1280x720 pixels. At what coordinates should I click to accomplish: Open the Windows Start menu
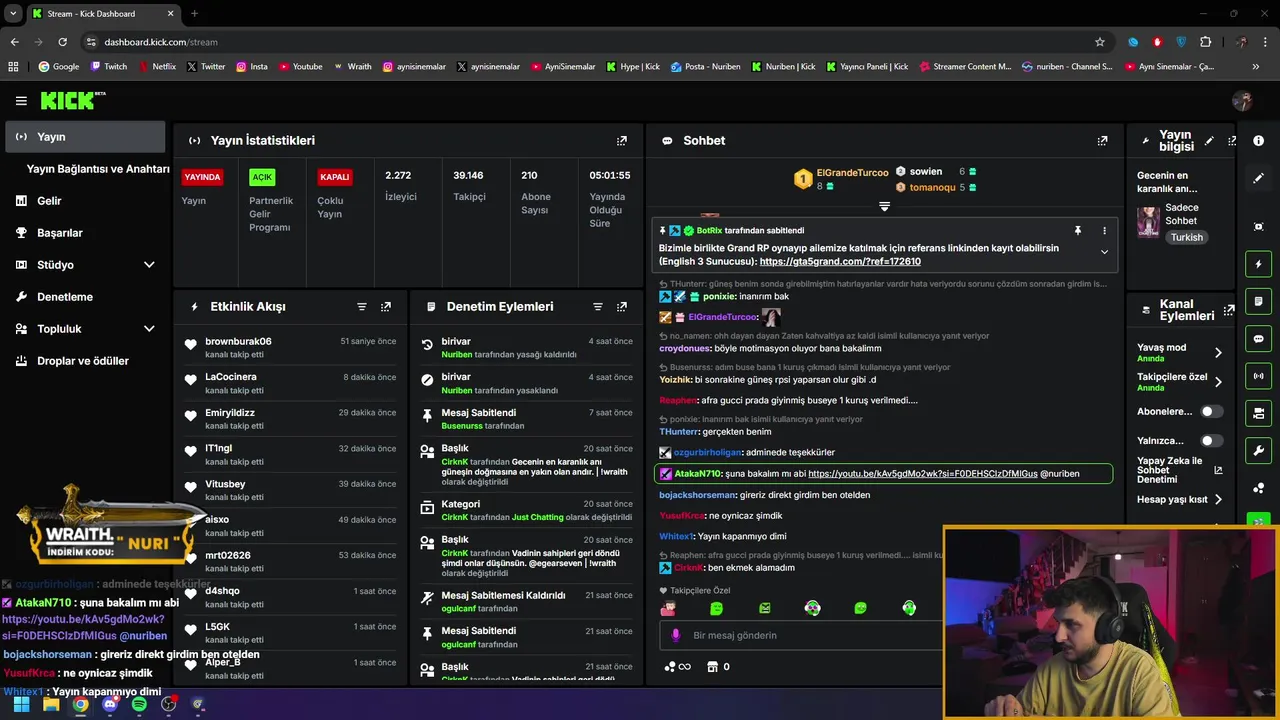tap(21, 704)
